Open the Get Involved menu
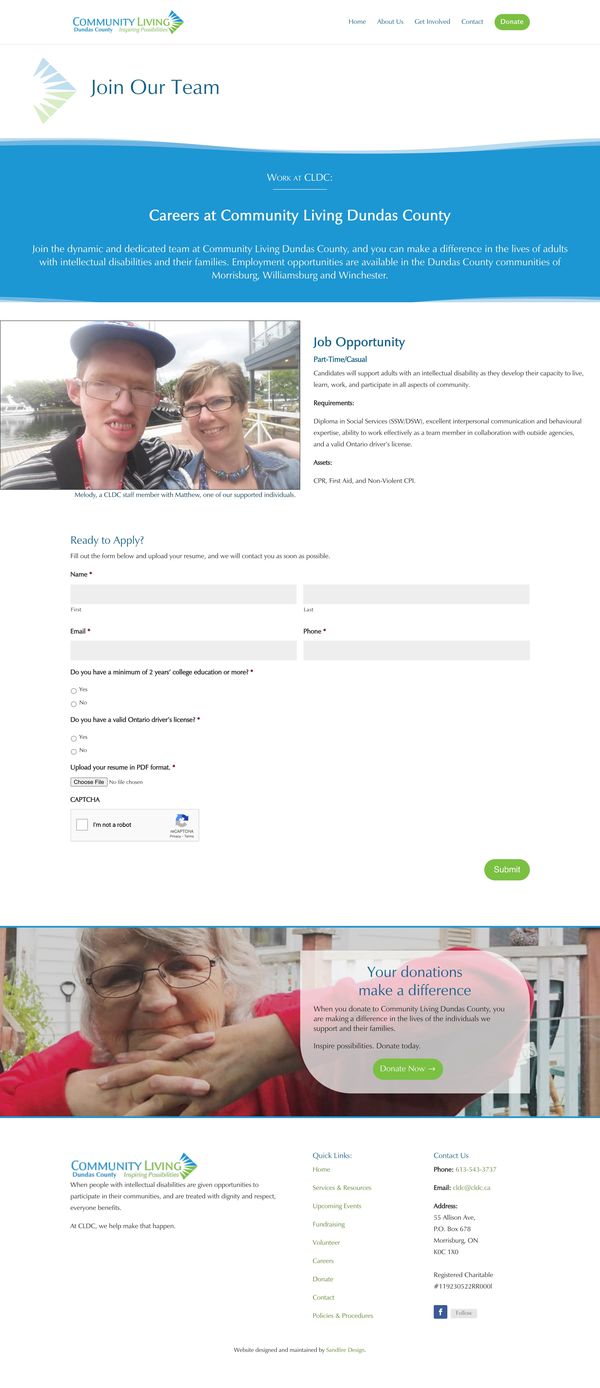Viewport: 600px width, 1388px height. [432, 22]
